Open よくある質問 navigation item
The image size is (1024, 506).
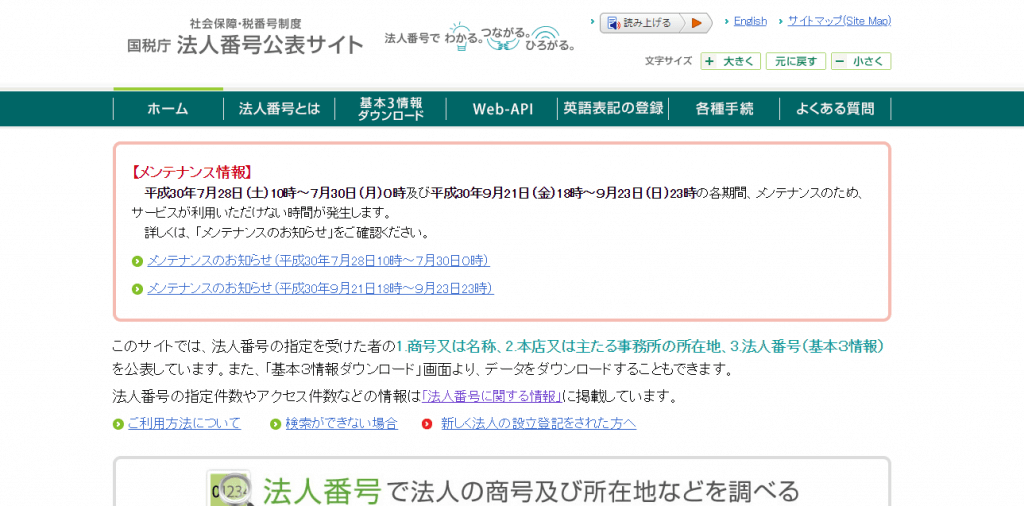835,109
